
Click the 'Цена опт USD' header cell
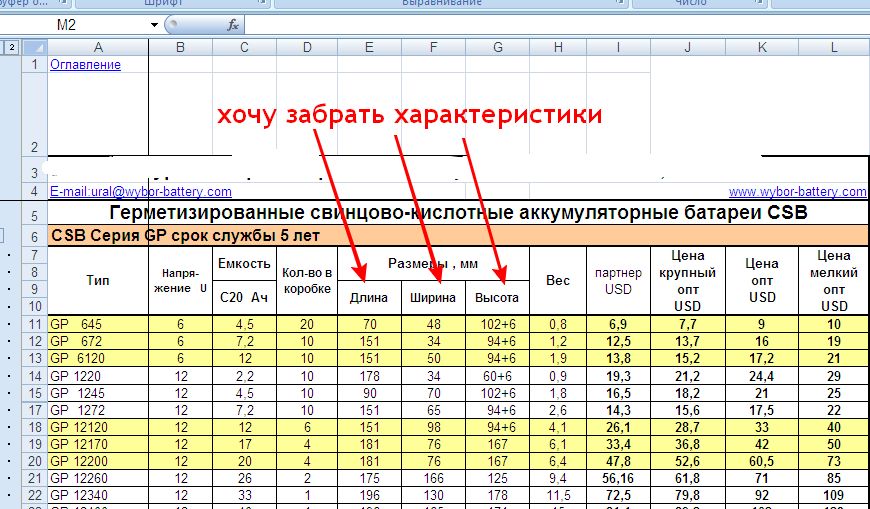coord(762,281)
